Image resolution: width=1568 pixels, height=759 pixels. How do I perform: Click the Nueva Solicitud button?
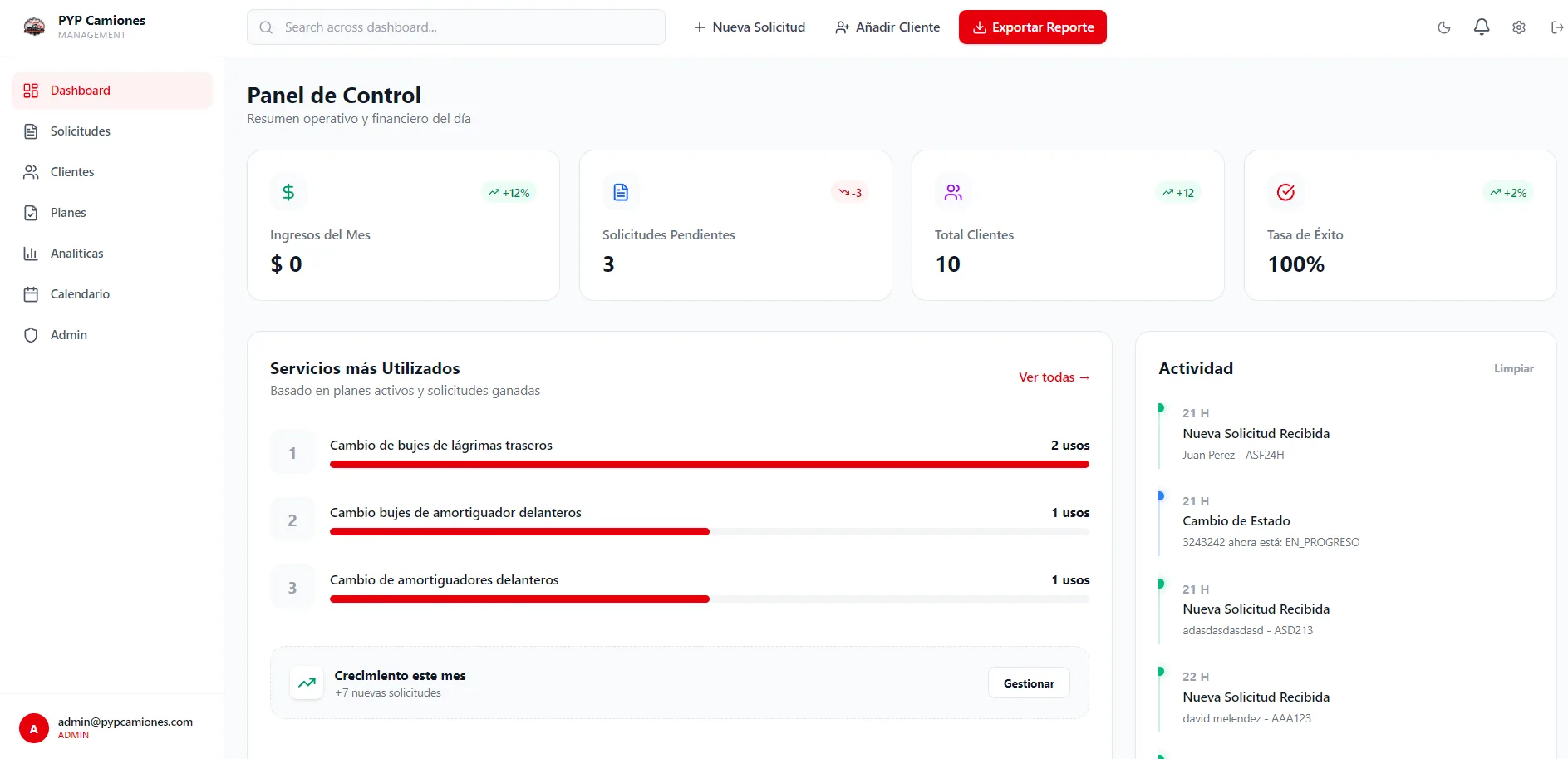pos(750,27)
